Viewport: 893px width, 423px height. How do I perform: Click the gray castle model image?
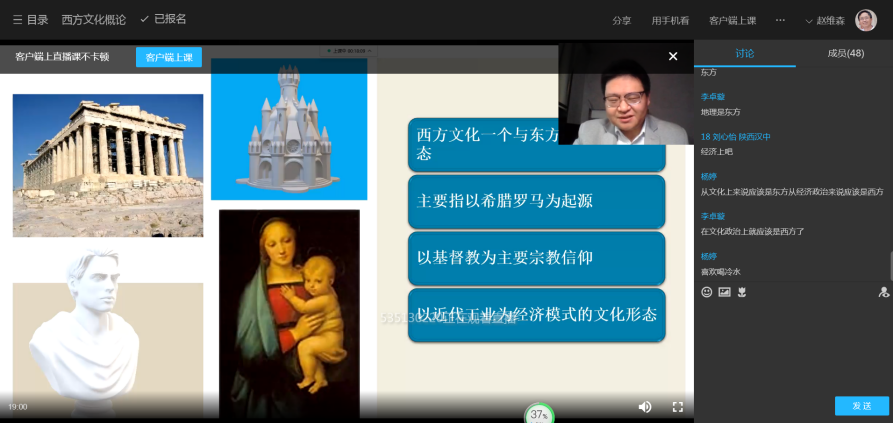289,129
